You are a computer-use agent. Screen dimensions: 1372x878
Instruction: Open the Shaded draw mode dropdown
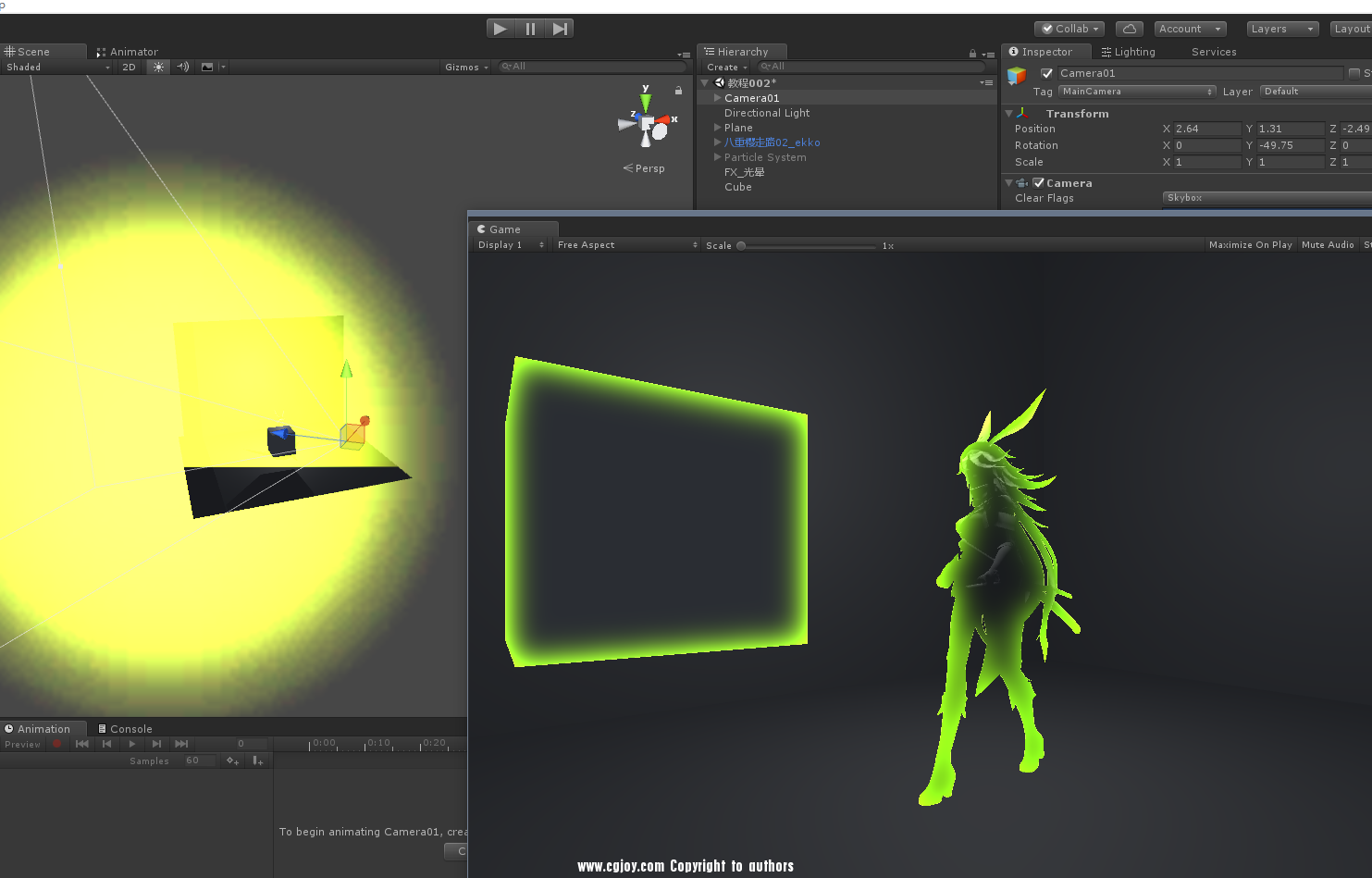57,67
